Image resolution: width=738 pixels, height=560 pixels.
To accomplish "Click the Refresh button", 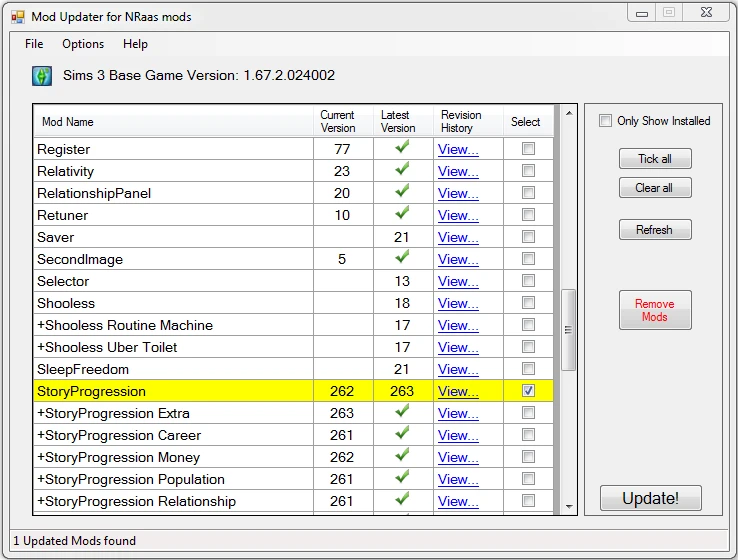I will tap(655, 230).
